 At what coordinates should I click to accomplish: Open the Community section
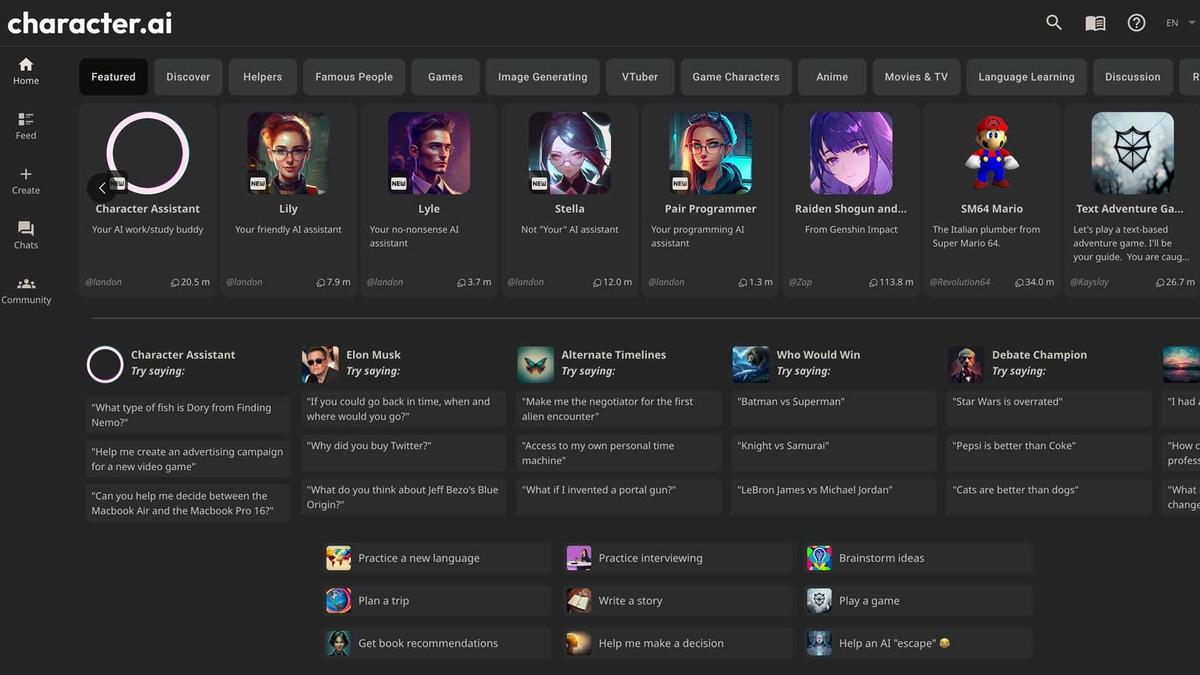(x=26, y=290)
